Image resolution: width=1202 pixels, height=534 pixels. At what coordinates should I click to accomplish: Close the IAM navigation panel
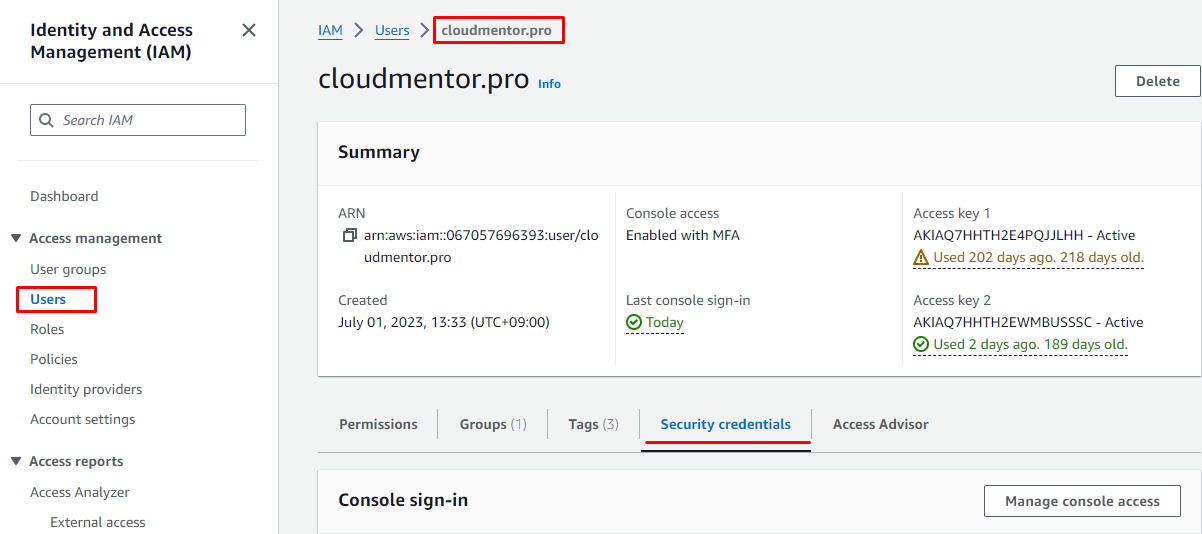click(249, 30)
